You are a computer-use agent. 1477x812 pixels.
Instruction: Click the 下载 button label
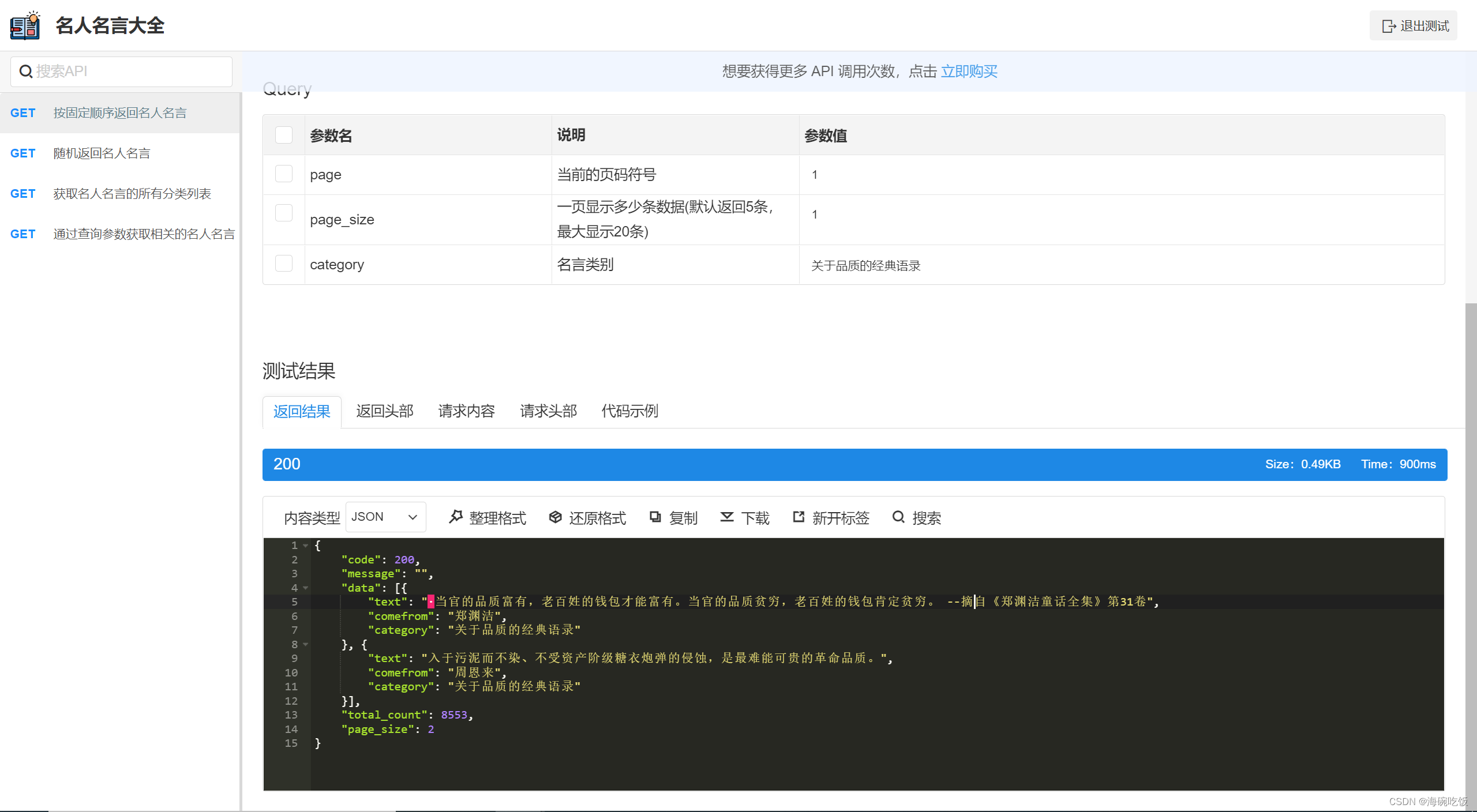755,518
